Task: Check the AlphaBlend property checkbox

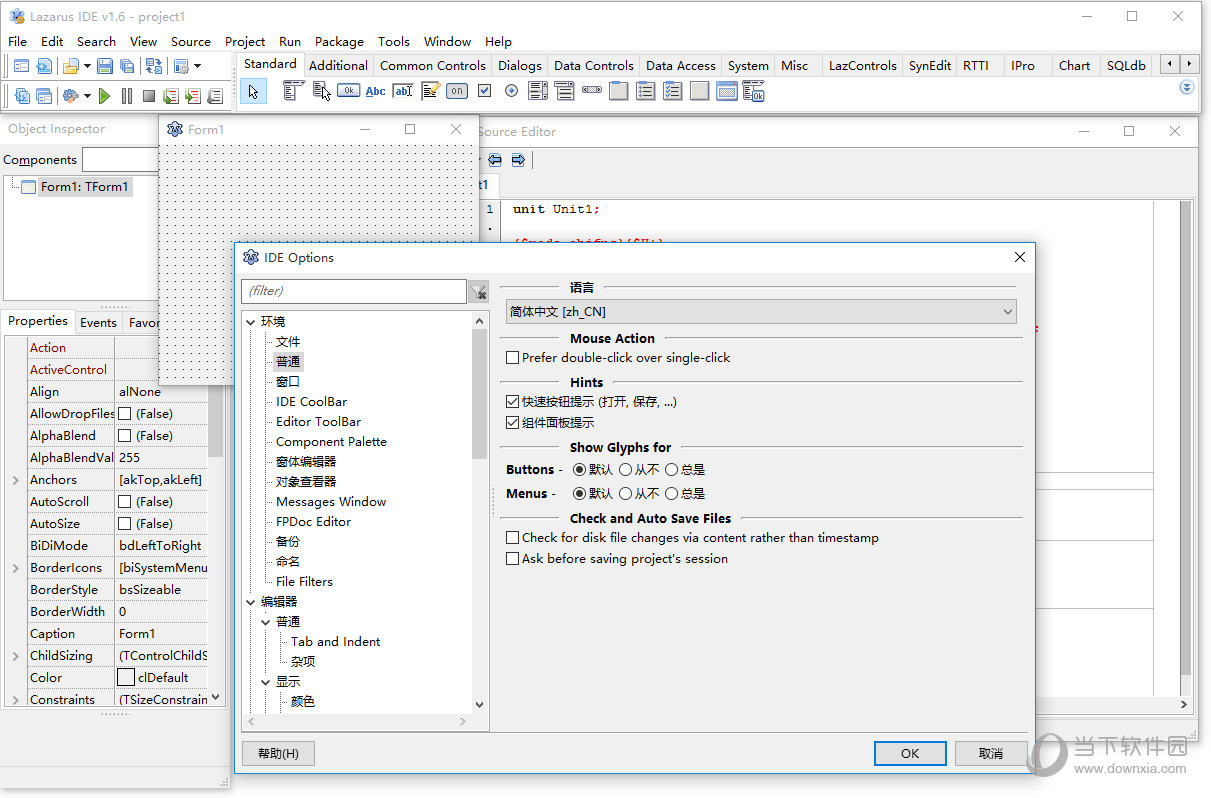Action: [x=125, y=436]
